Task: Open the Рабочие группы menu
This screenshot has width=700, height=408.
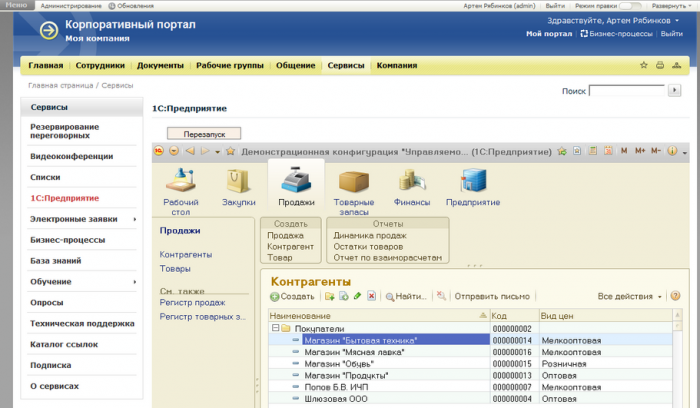Action: coord(230,65)
